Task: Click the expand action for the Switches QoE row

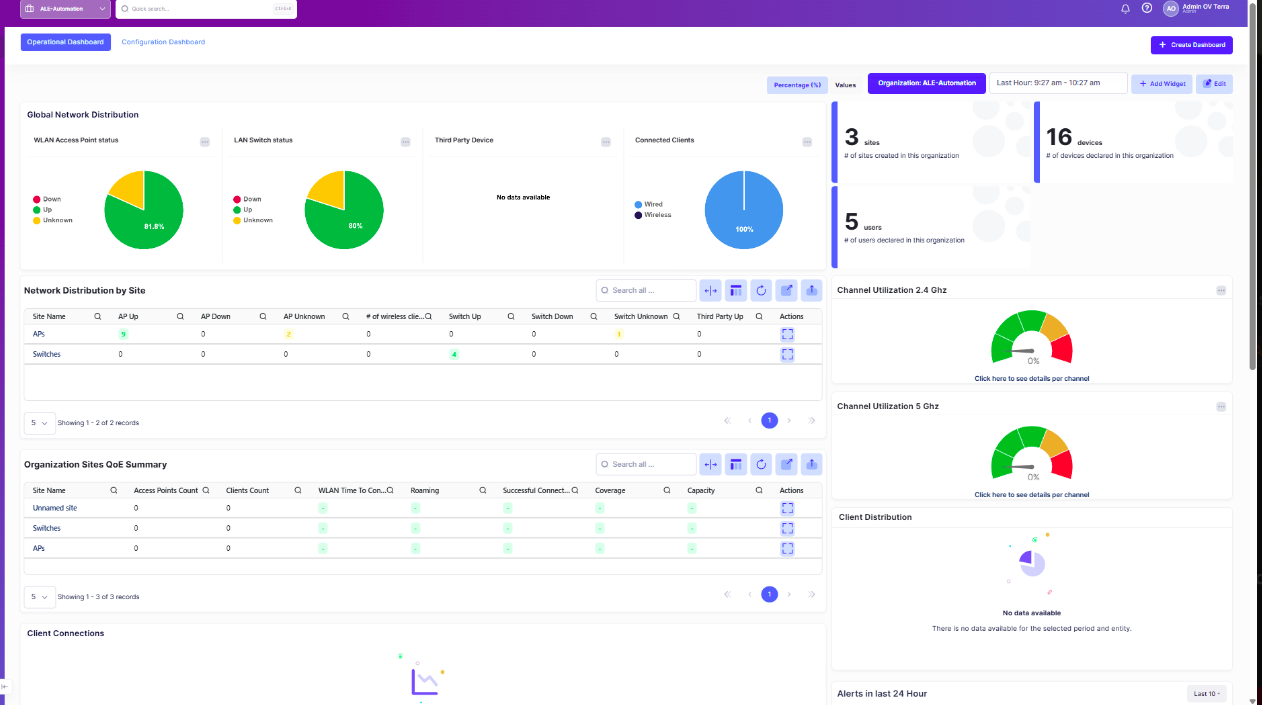Action: coord(788,528)
